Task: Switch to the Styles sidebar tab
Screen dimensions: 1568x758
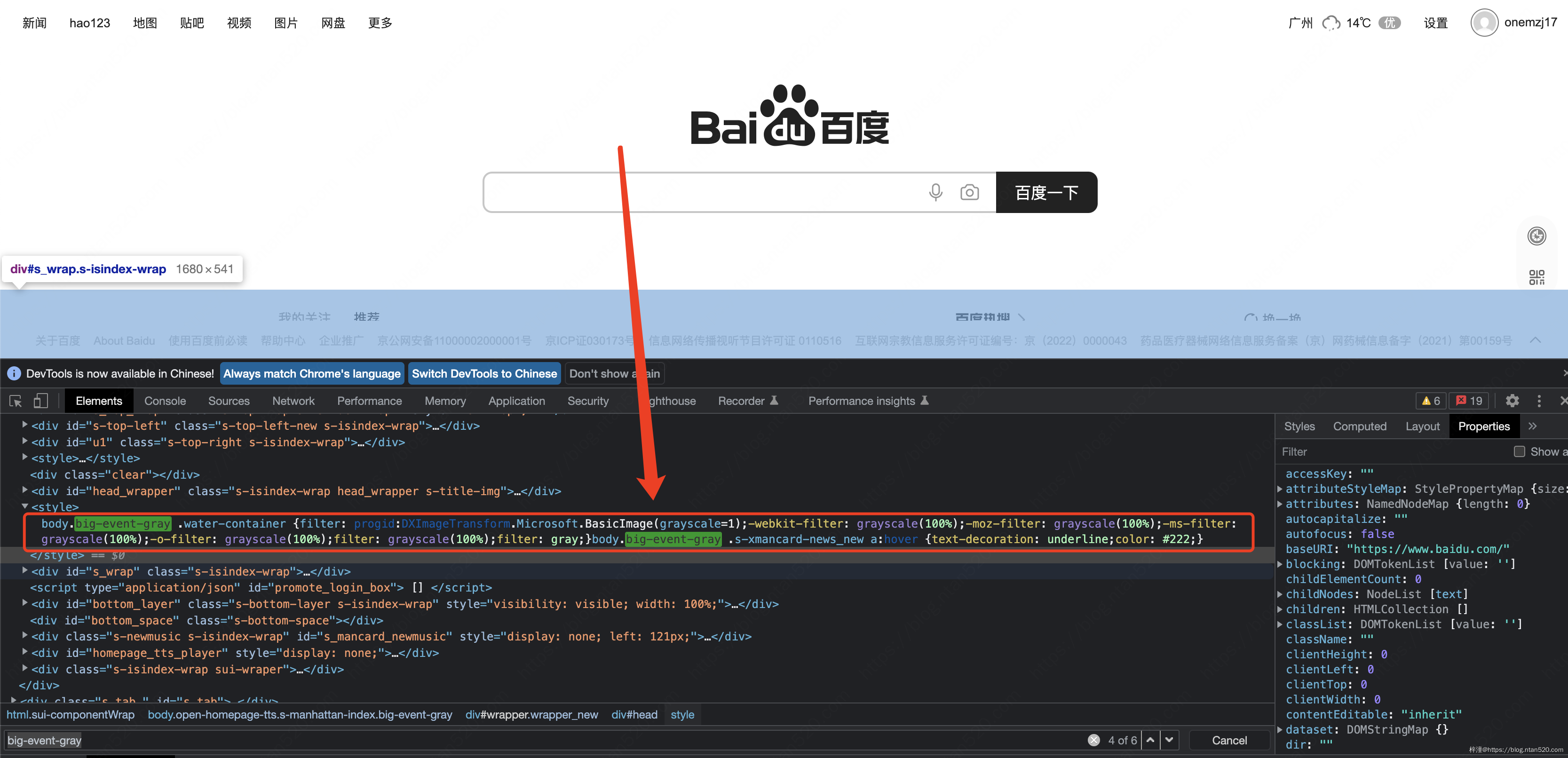Action: (1299, 426)
